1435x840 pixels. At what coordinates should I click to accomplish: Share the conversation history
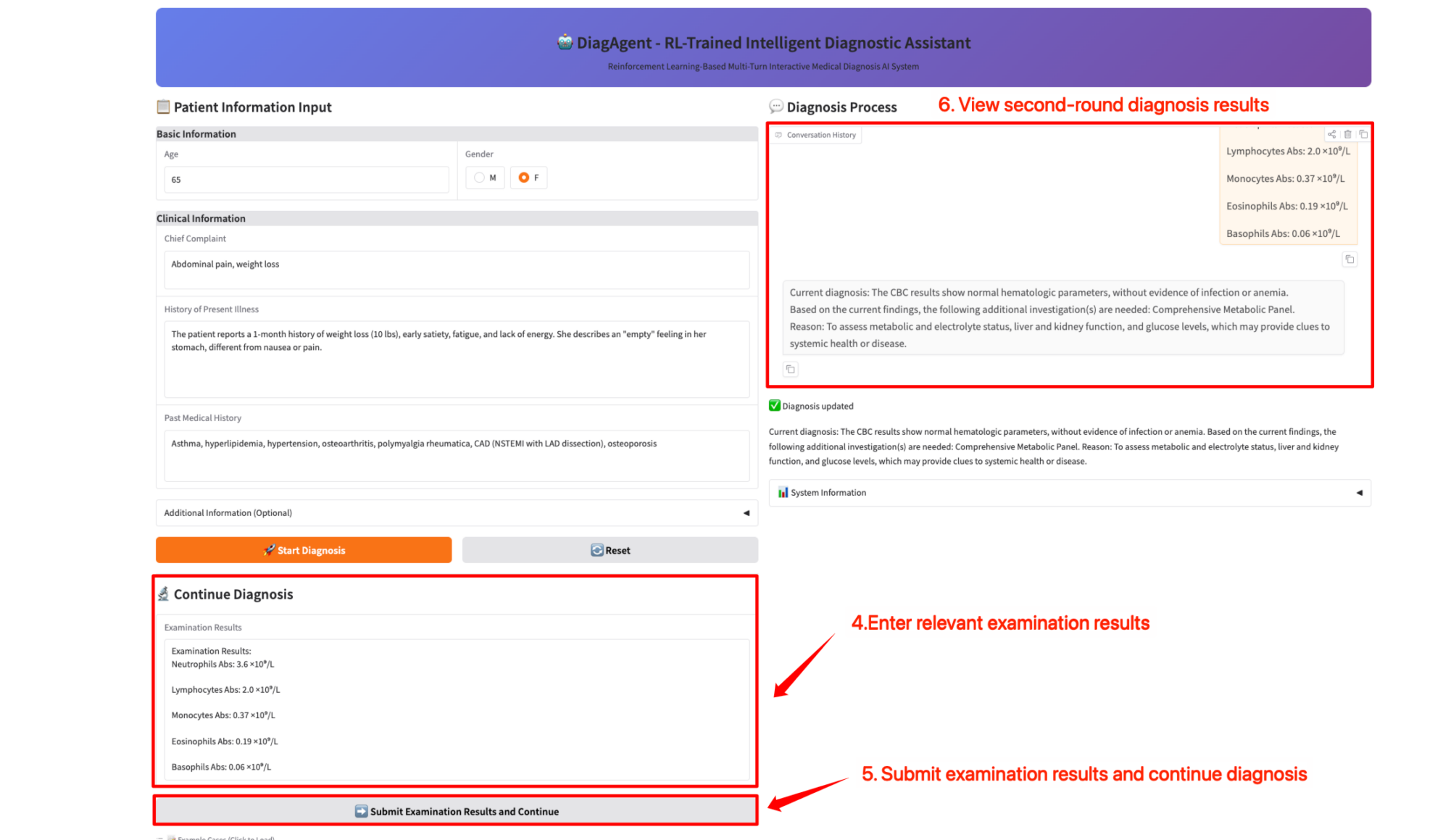[x=1331, y=134]
